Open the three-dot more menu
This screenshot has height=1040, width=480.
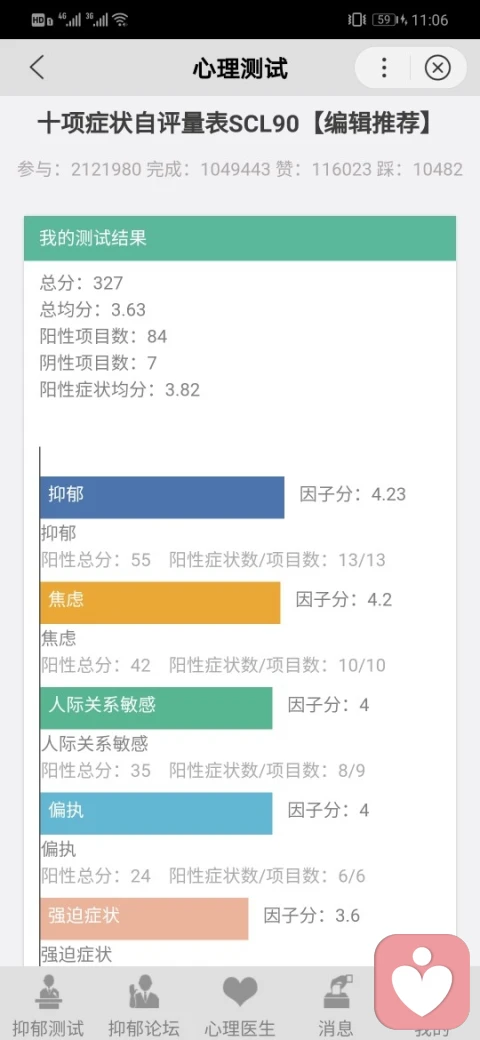point(384,68)
